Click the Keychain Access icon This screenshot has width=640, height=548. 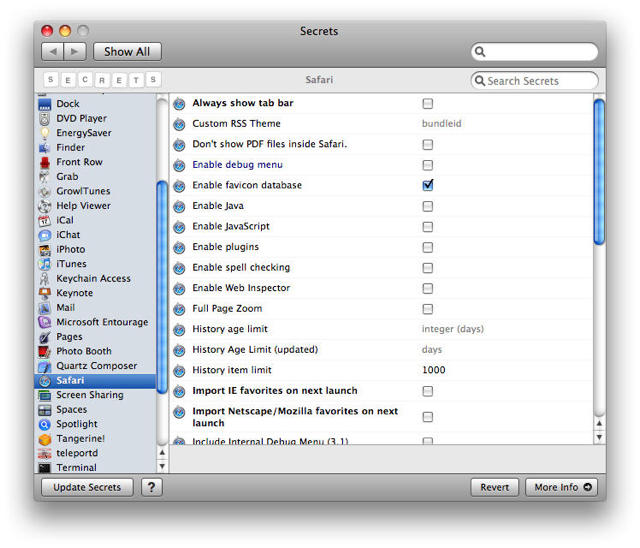point(45,279)
